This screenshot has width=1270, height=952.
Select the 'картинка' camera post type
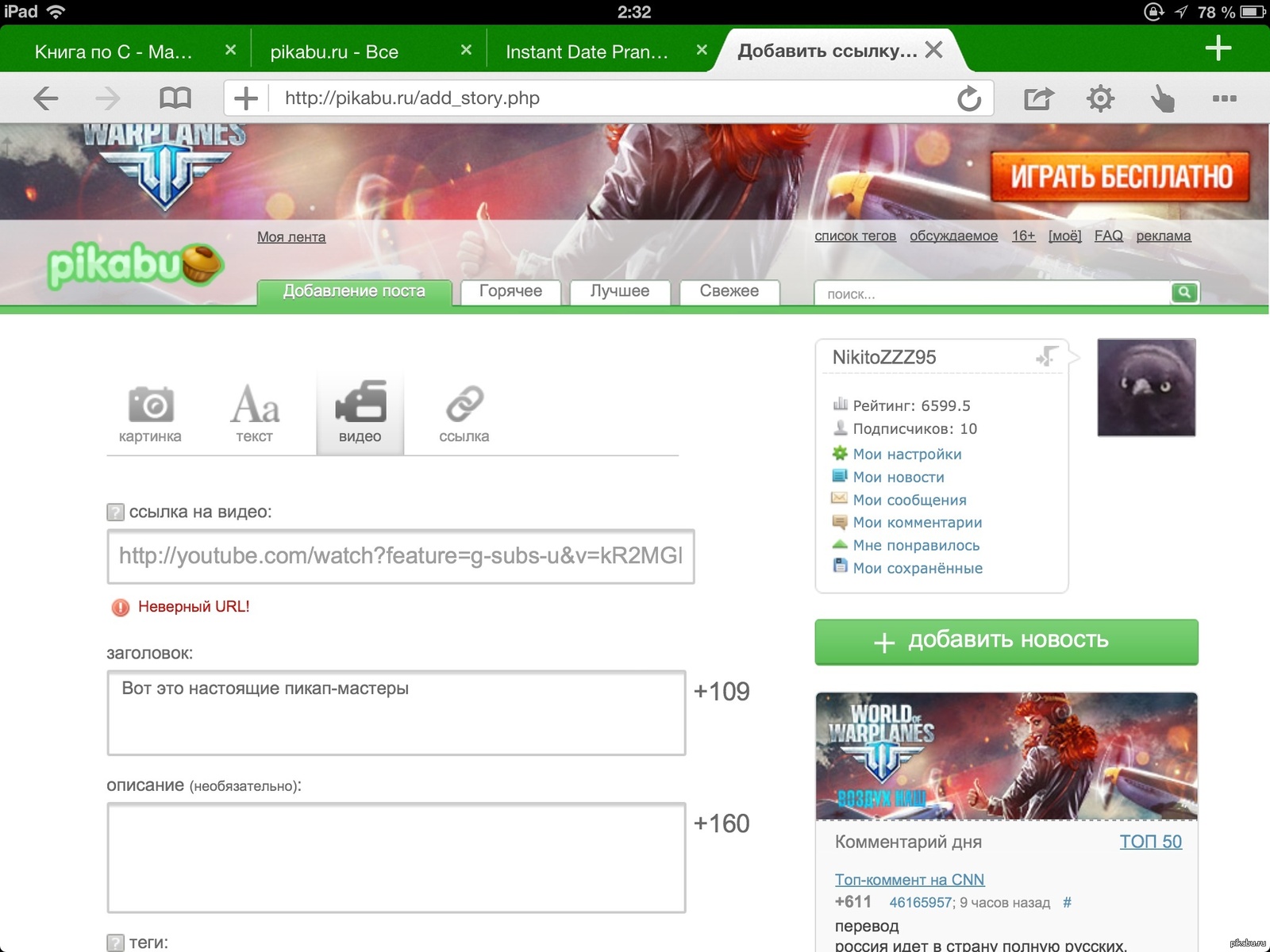pos(150,414)
